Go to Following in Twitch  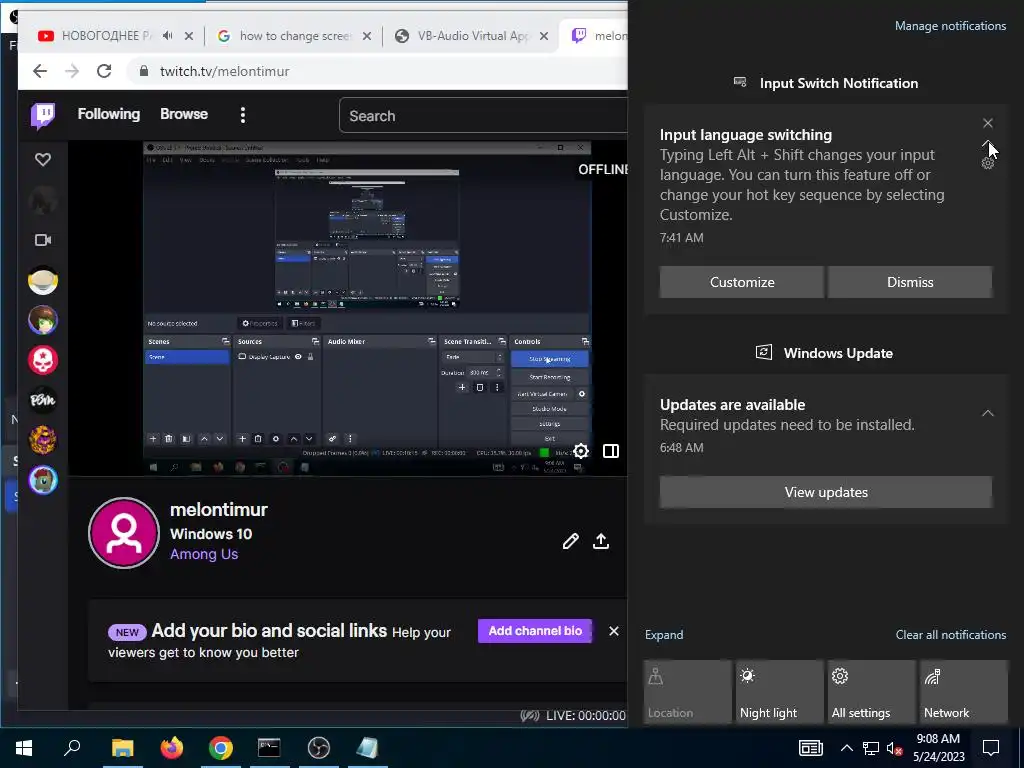click(108, 114)
